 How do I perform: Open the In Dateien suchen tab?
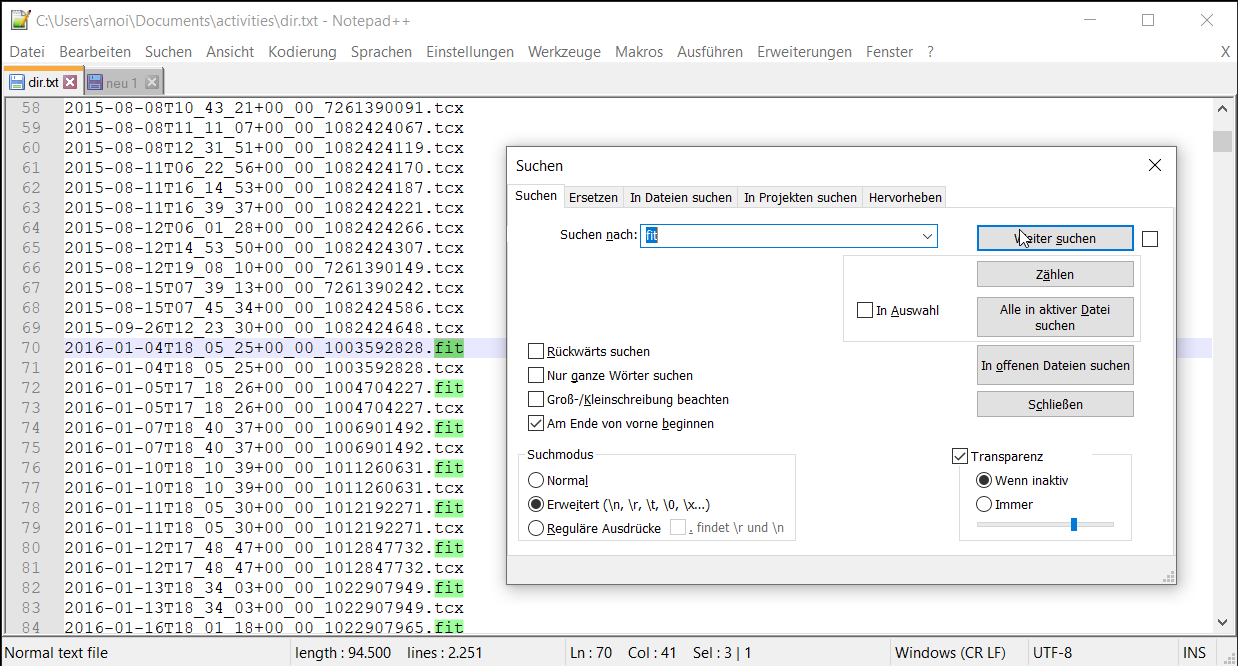680,197
